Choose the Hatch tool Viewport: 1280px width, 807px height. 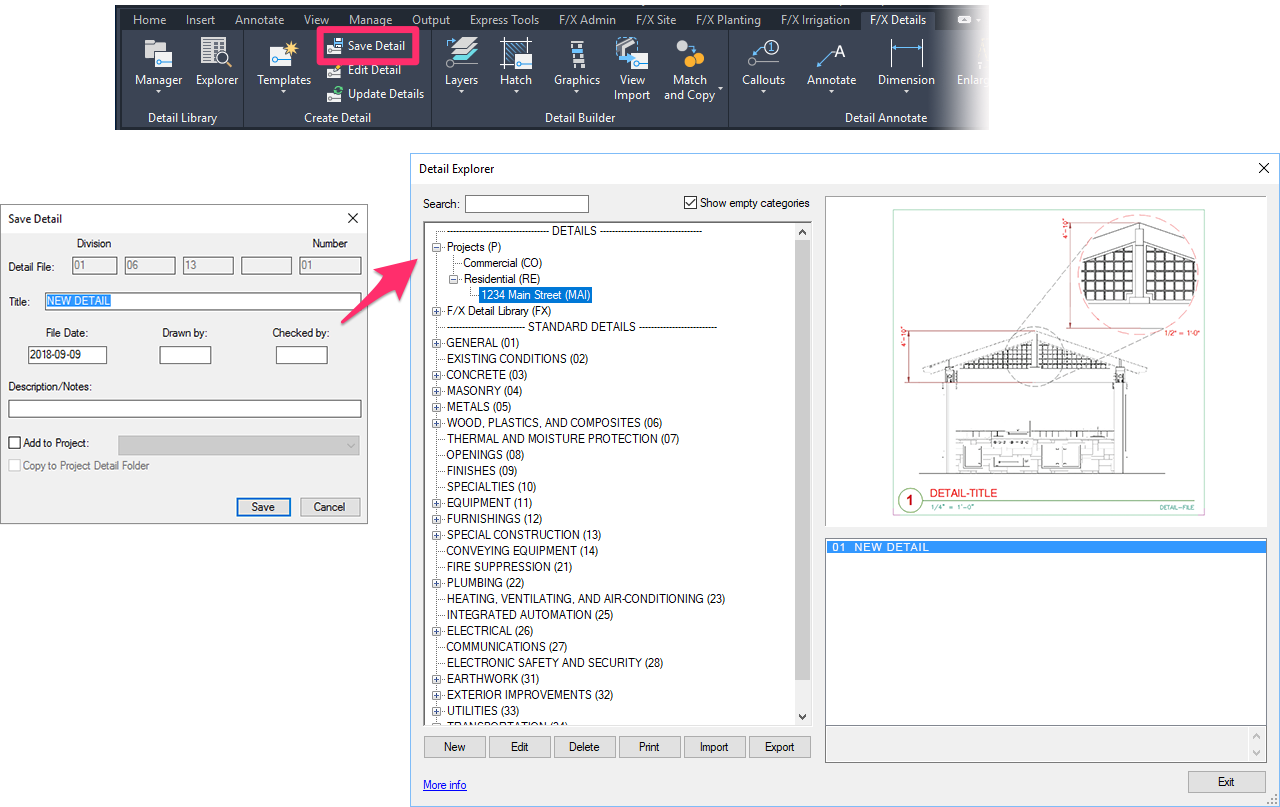click(x=516, y=64)
